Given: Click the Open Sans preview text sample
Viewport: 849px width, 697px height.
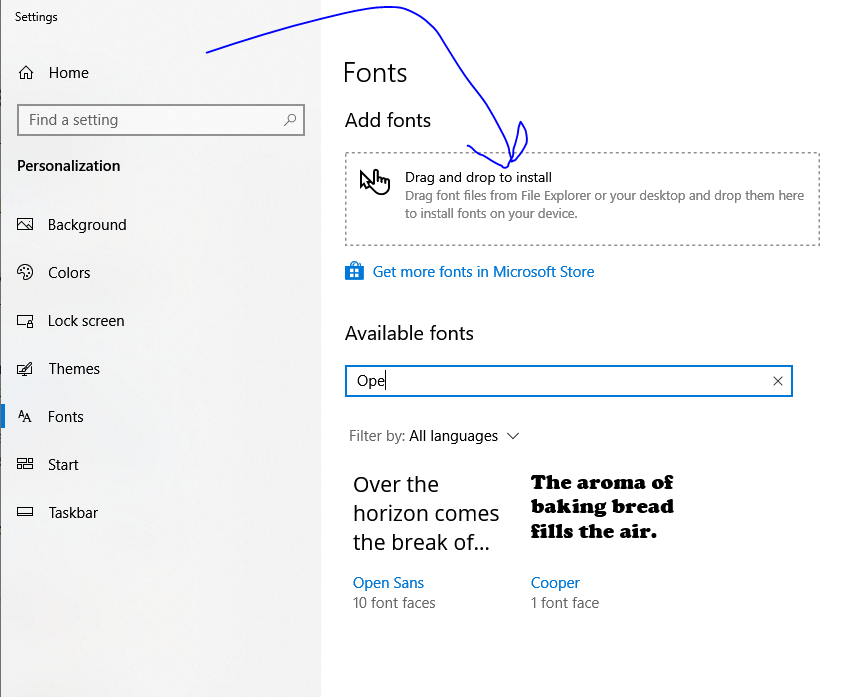Looking at the screenshot, I should point(425,514).
